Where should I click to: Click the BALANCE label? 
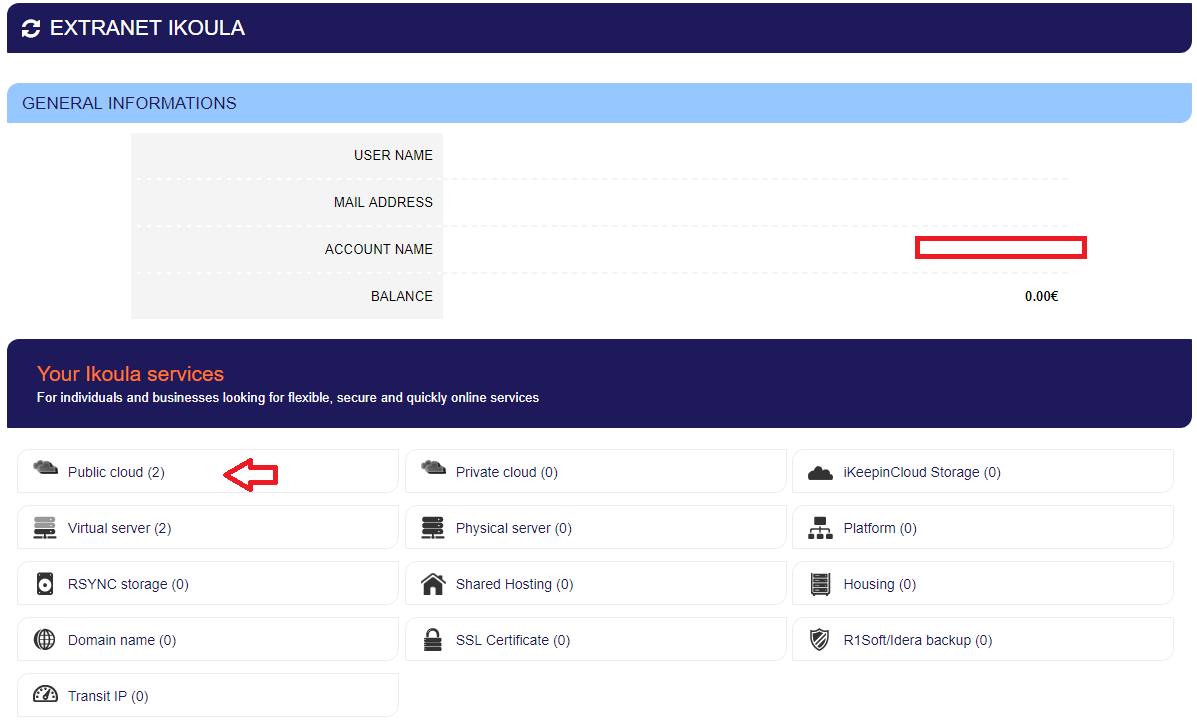click(402, 296)
